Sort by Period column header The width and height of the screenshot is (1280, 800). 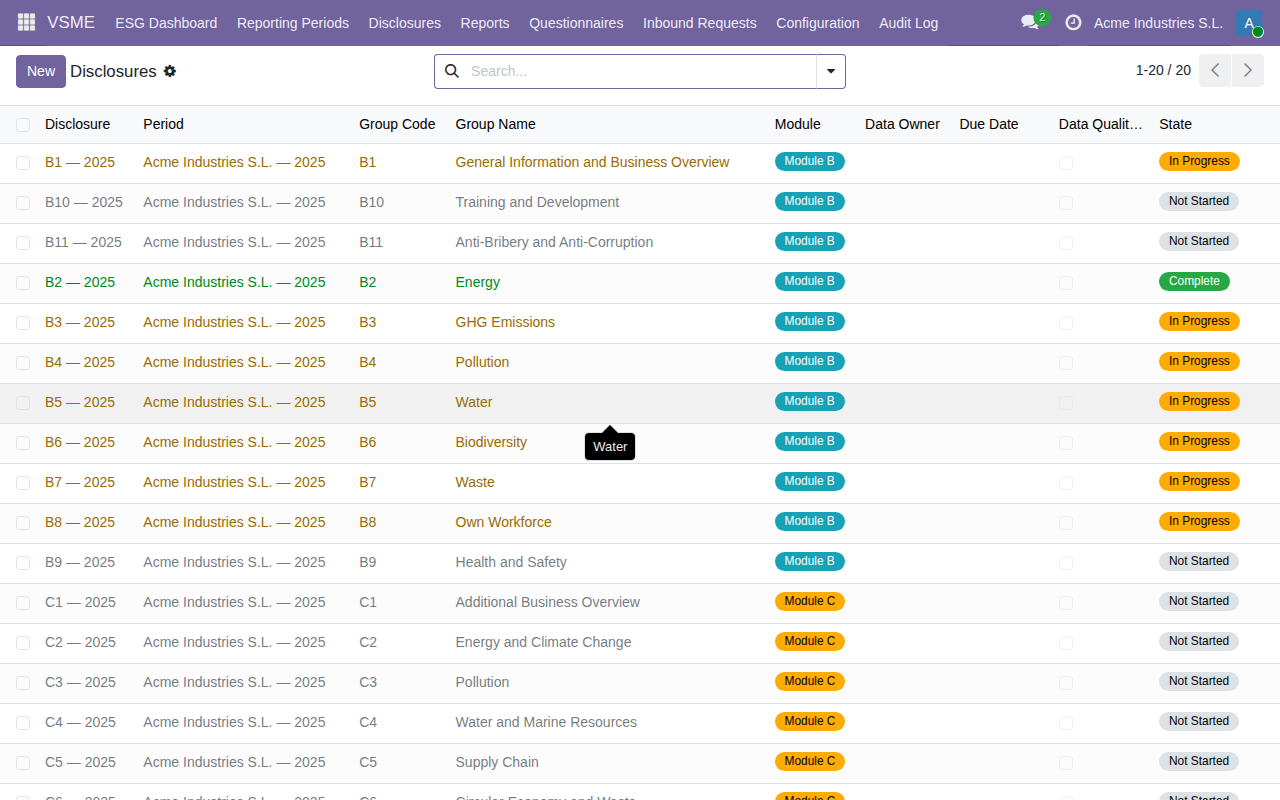click(x=164, y=124)
